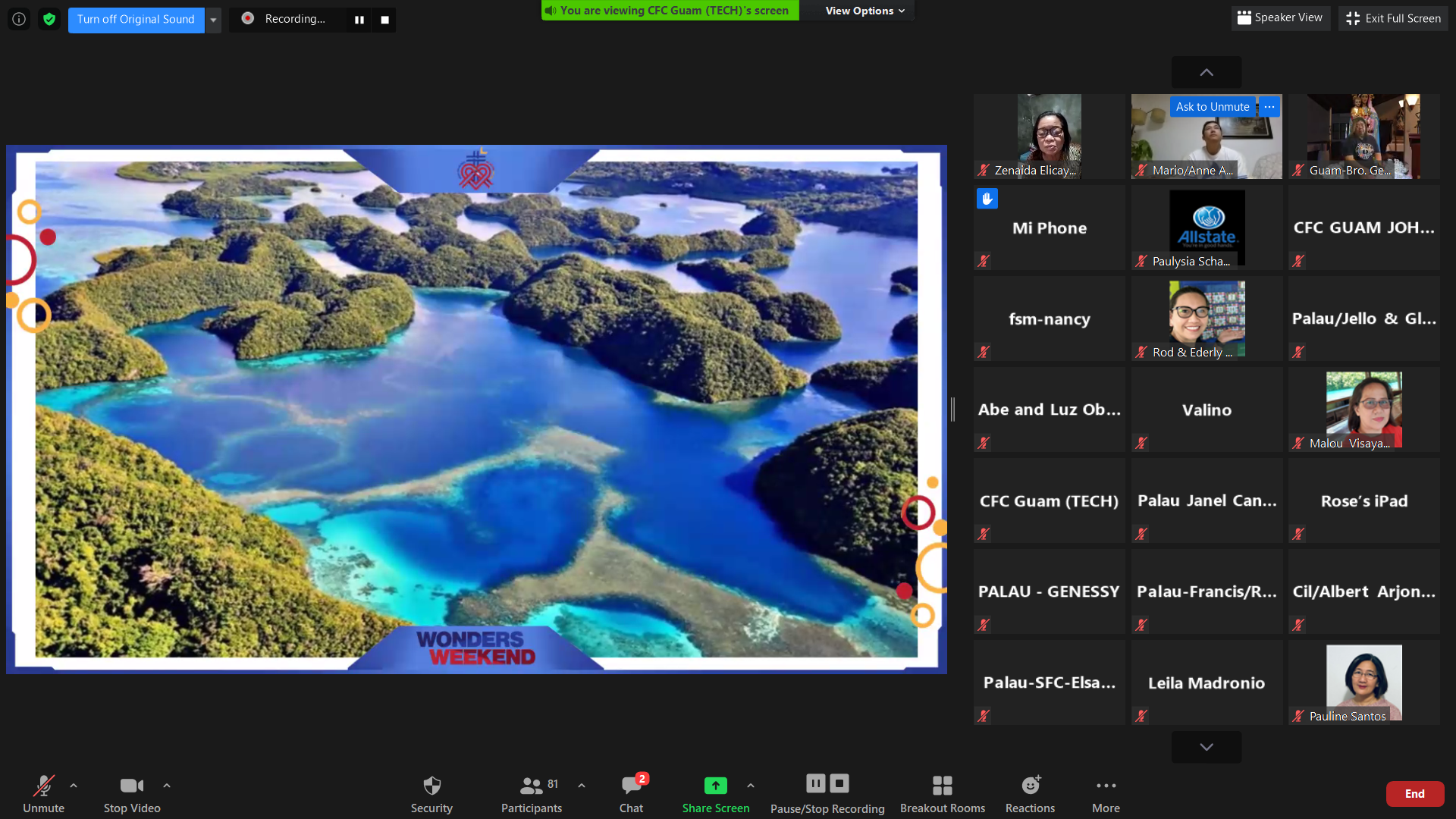Select Rod & Ederly video tile
Viewport: 1456px width, 819px height.
pyautogui.click(x=1207, y=318)
